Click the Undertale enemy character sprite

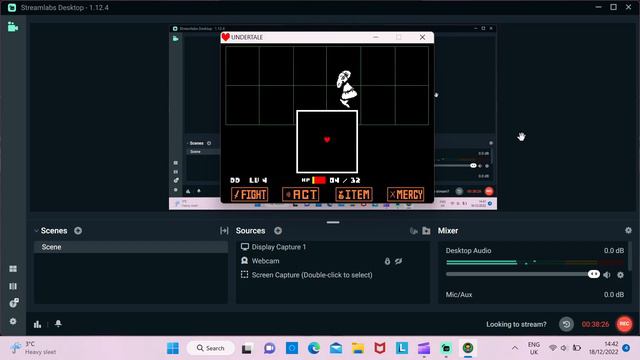click(347, 89)
